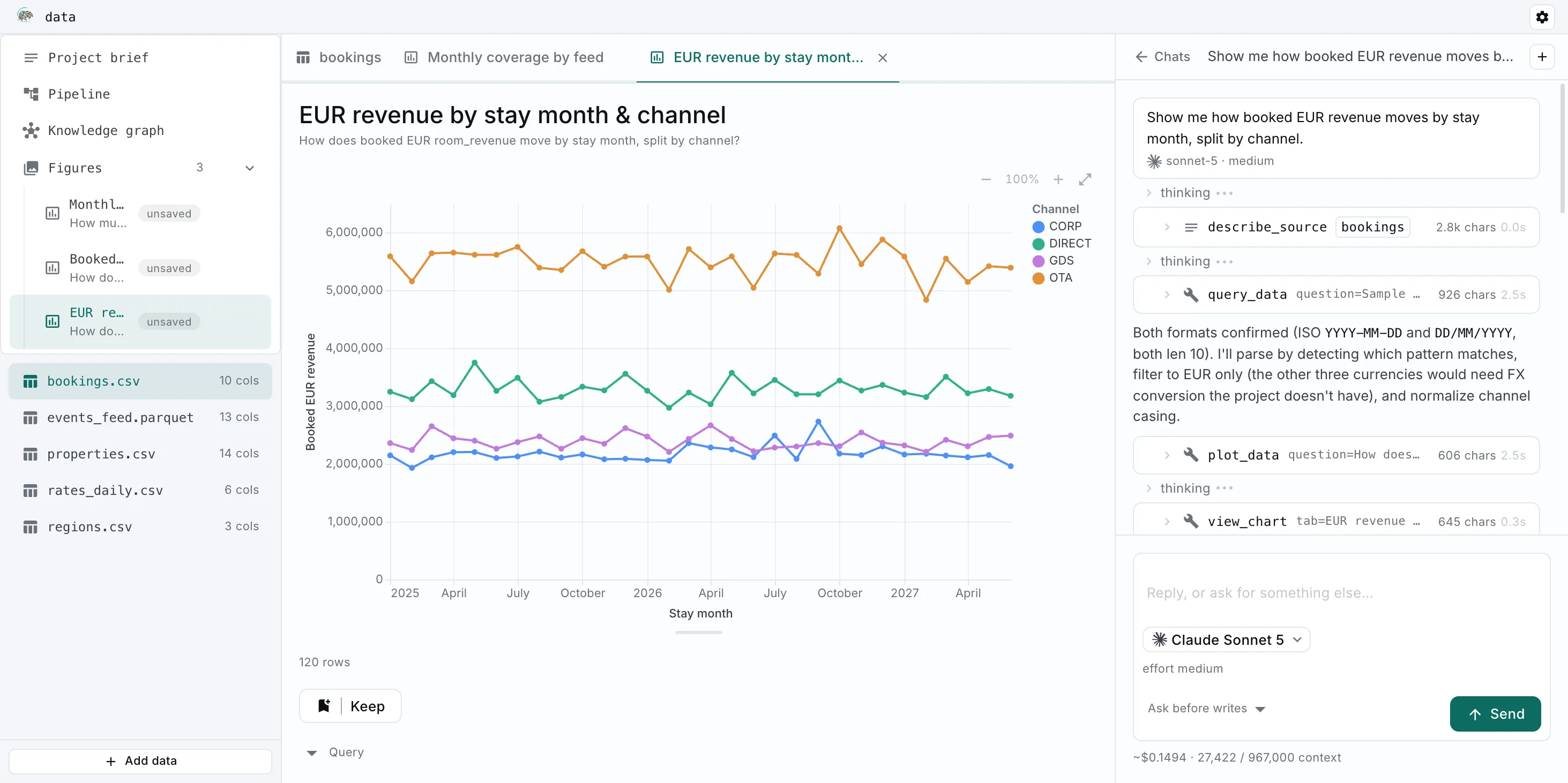Click the effort medium label

pyautogui.click(x=1183, y=668)
